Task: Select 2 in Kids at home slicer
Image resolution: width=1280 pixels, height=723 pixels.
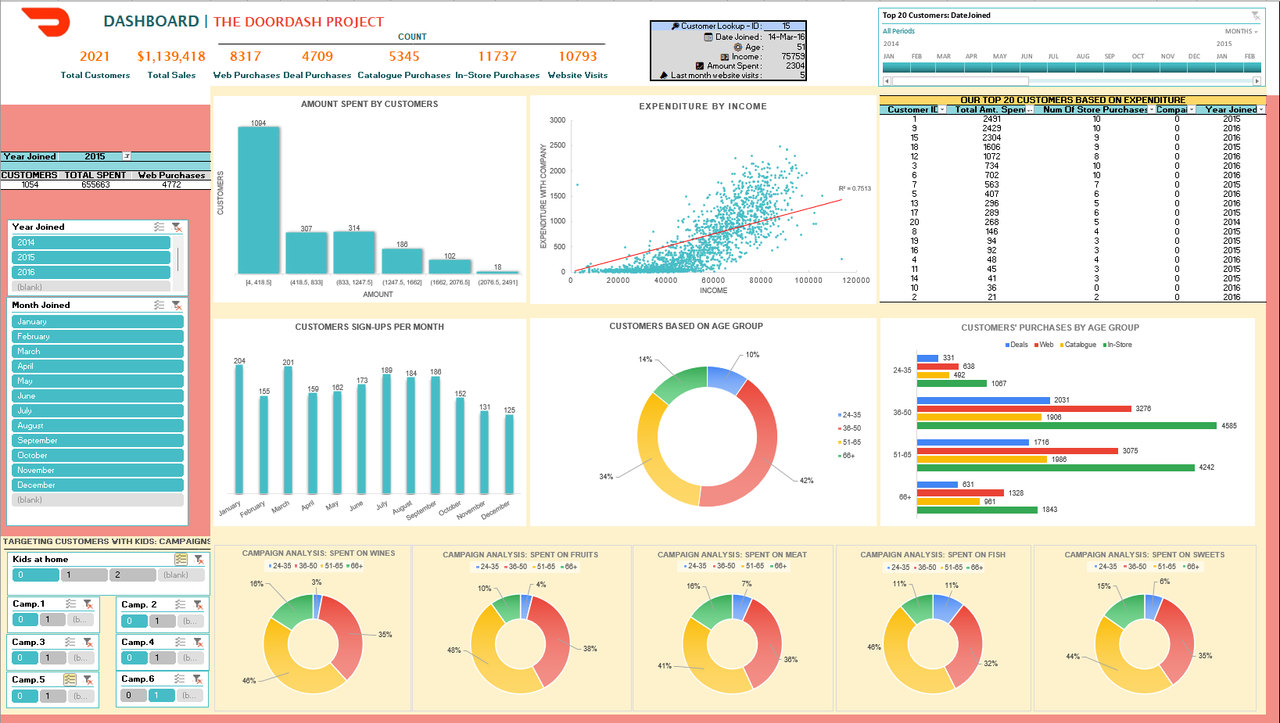Action: 132,576
